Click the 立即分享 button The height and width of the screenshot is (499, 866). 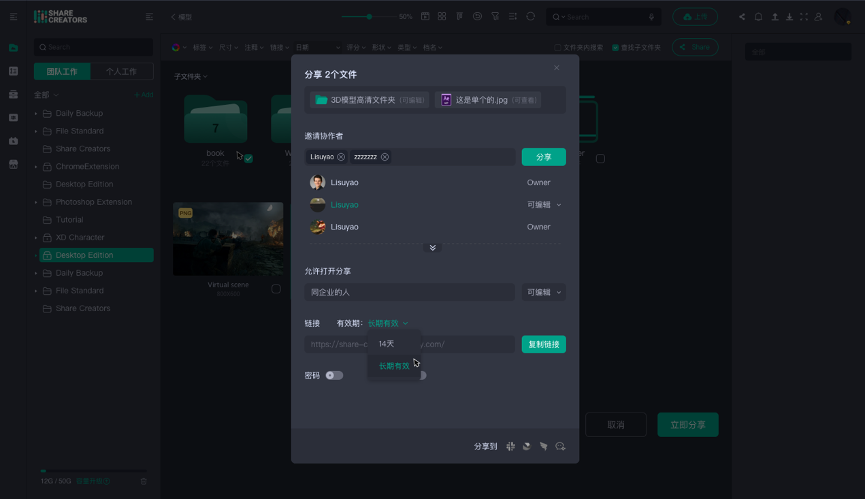[688, 424]
